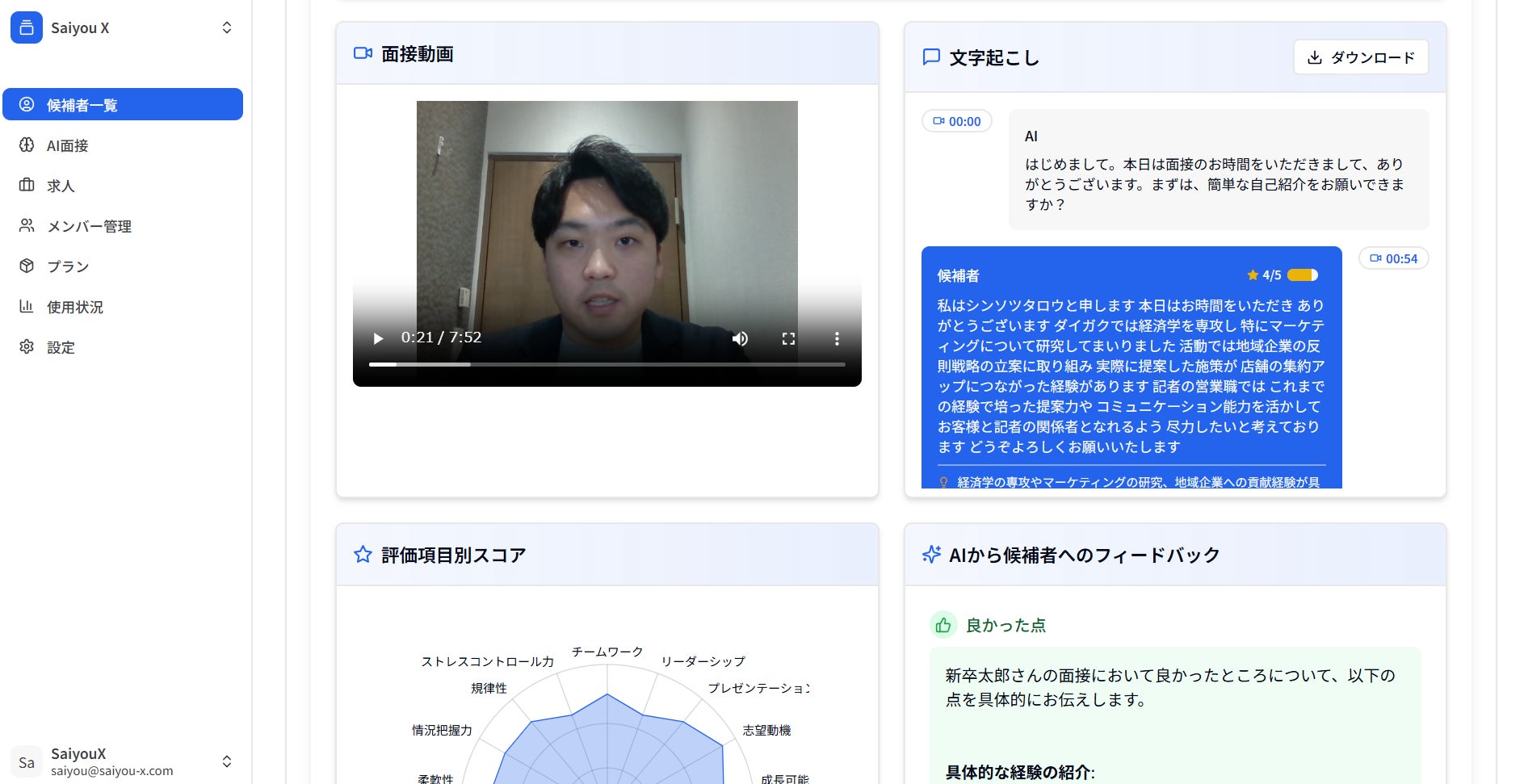The height and width of the screenshot is (784, 1524).
Task: Click the yellow score bar beside 4/5
Action: click(x=1303, y=275)
